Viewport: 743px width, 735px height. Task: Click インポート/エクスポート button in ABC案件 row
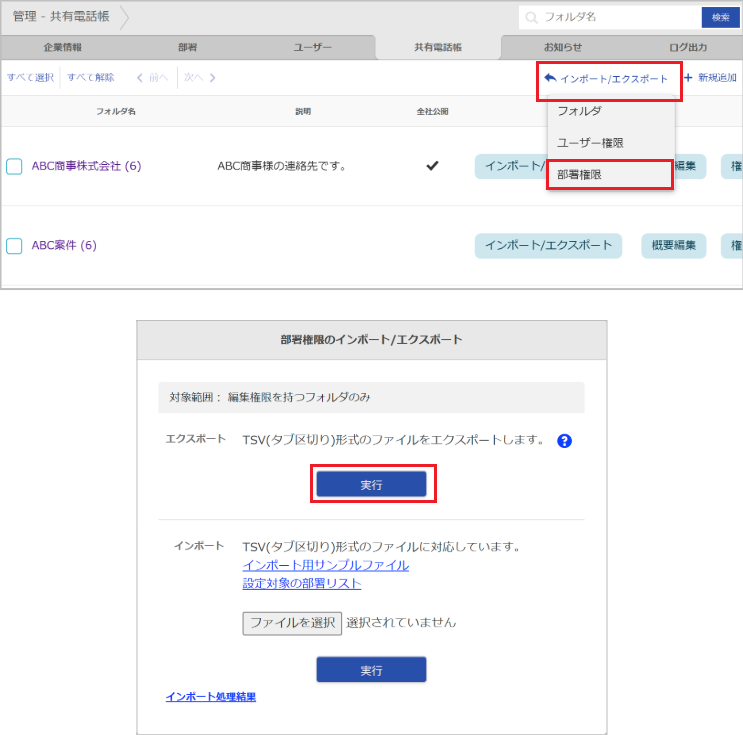[x=548, y=245]
